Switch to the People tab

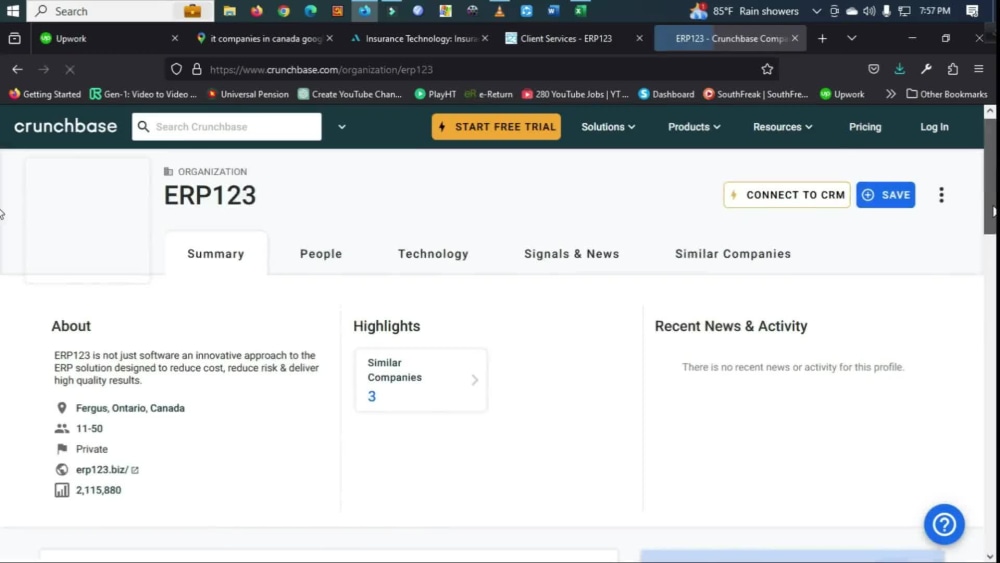click(x=321, y=254)
